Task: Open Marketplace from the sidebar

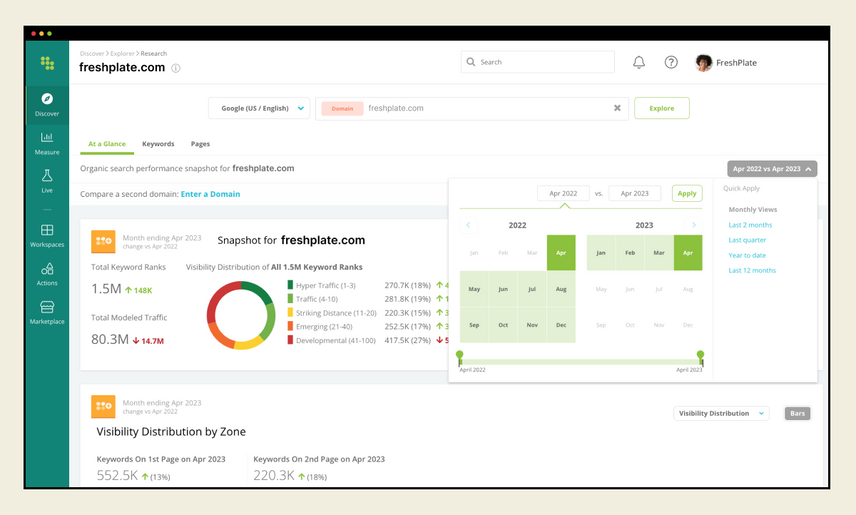Action: tap(47, 312)
